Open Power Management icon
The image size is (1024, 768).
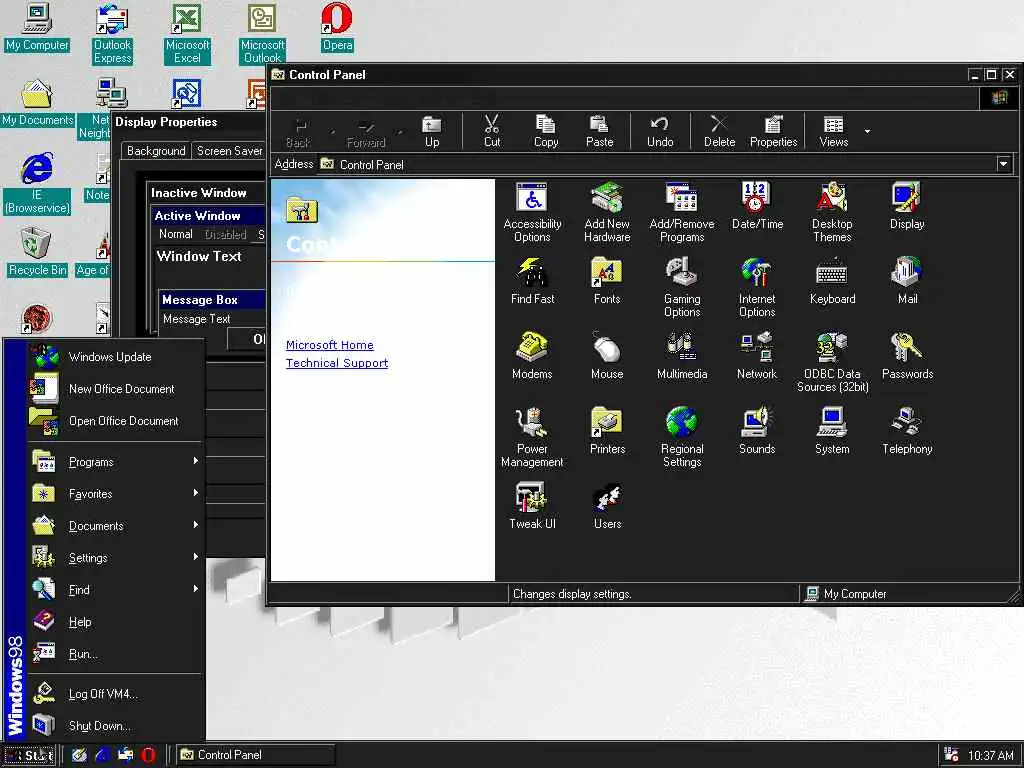532,438
